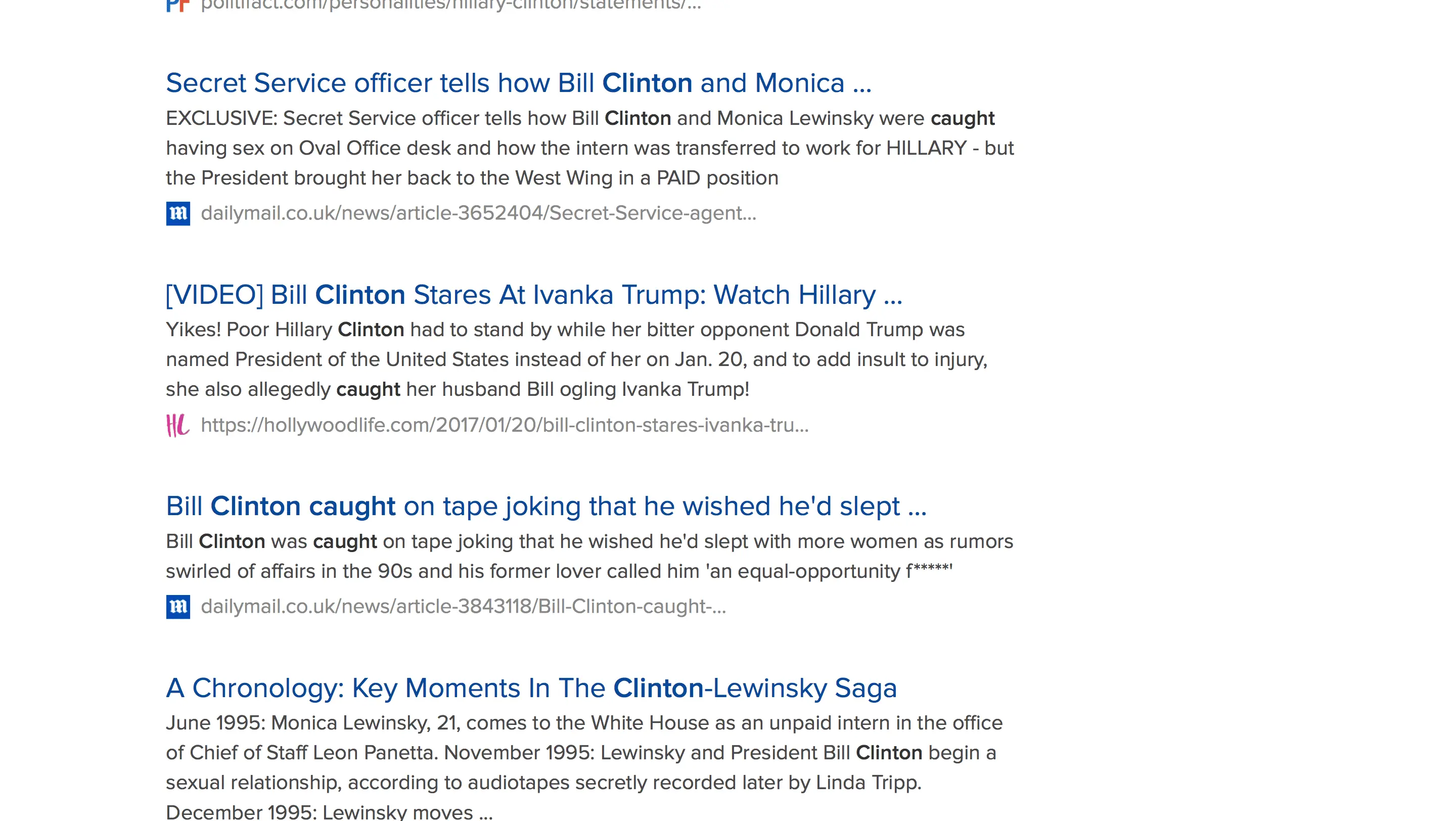Click the hollywoodlife.com URL link
Screen dimensions: 1456x821
point(504,425)
